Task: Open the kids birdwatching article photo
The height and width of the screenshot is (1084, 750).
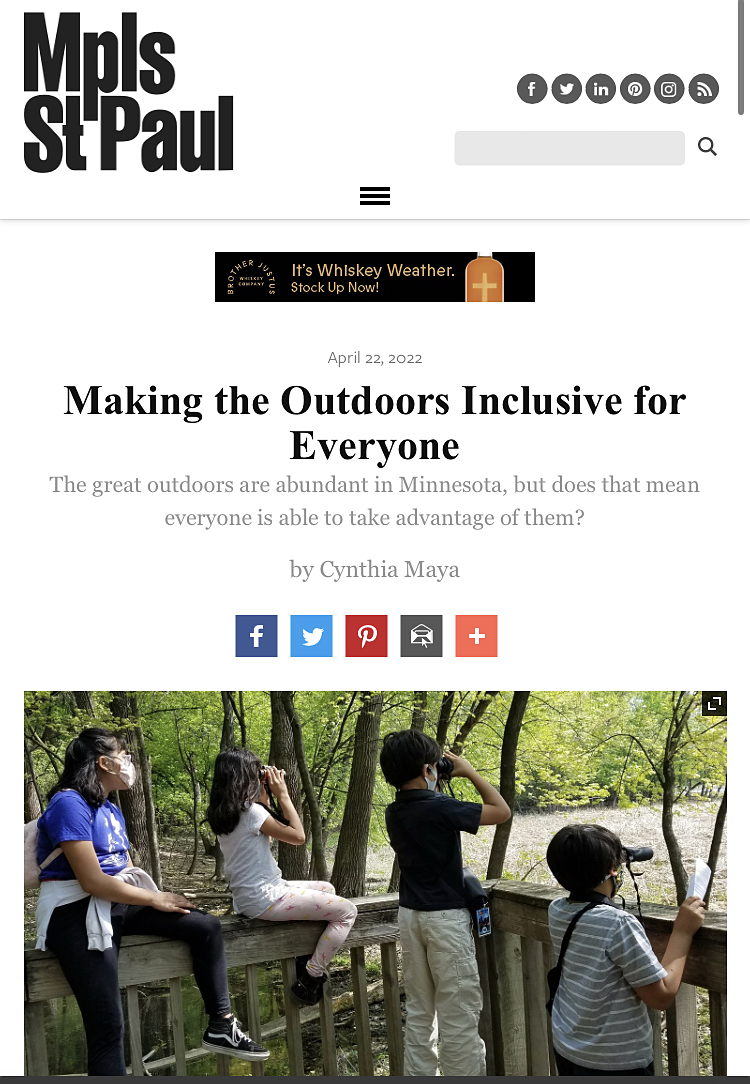Action: (x=375, y=883)
